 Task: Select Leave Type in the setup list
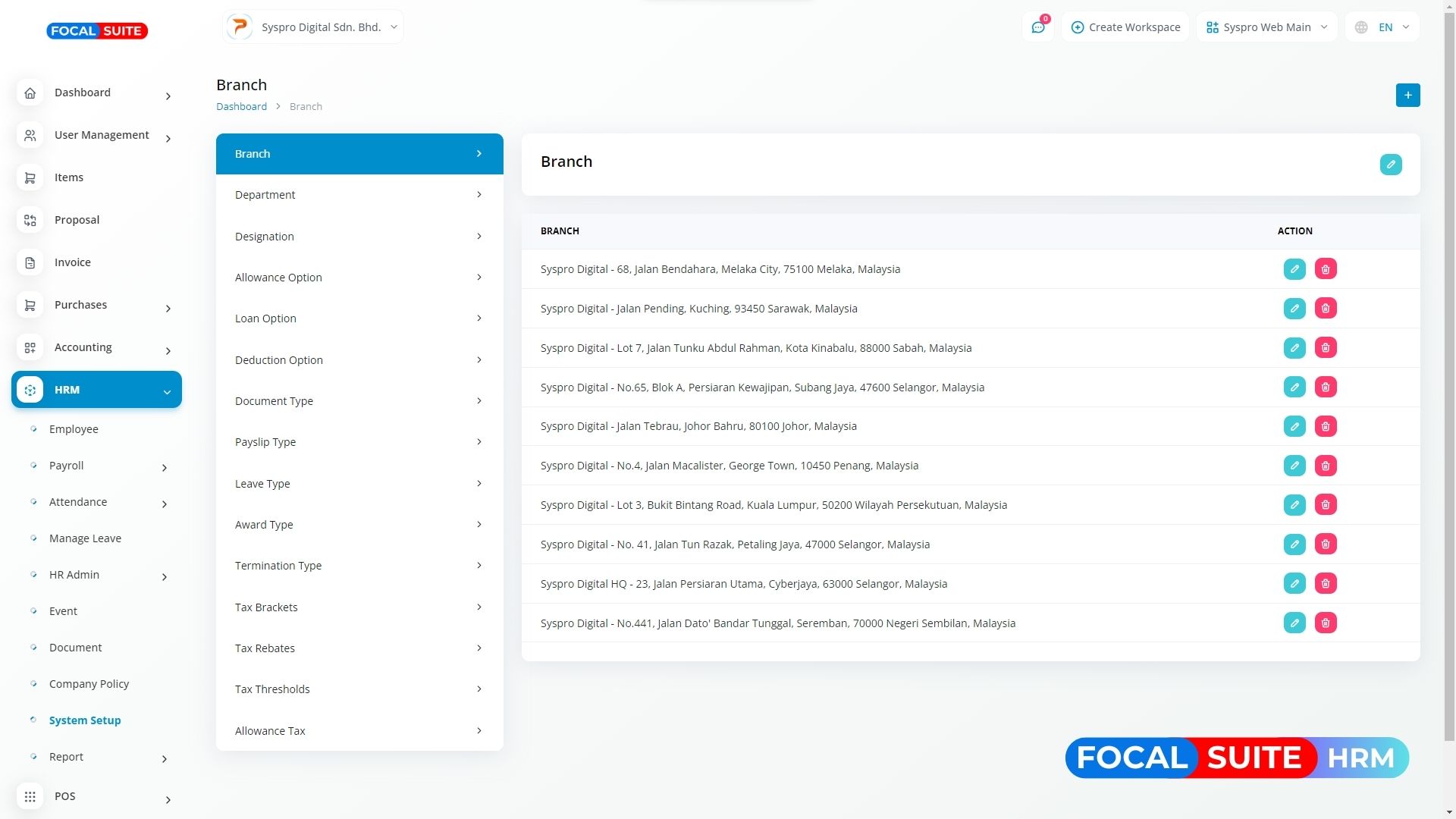(x=359, y=484)
